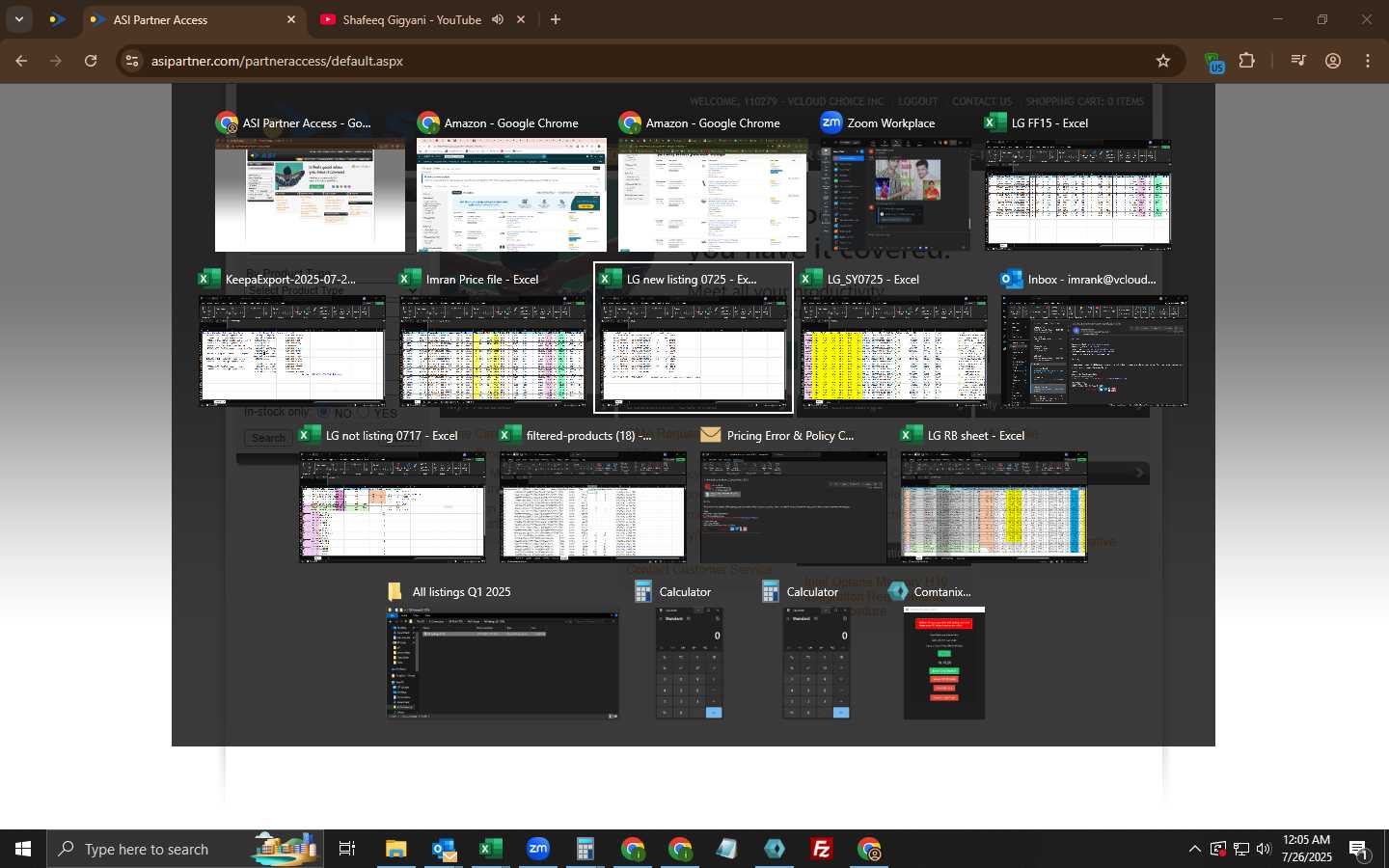
Task: Bookmark this page with the star icon
Action: [1163, 61]
